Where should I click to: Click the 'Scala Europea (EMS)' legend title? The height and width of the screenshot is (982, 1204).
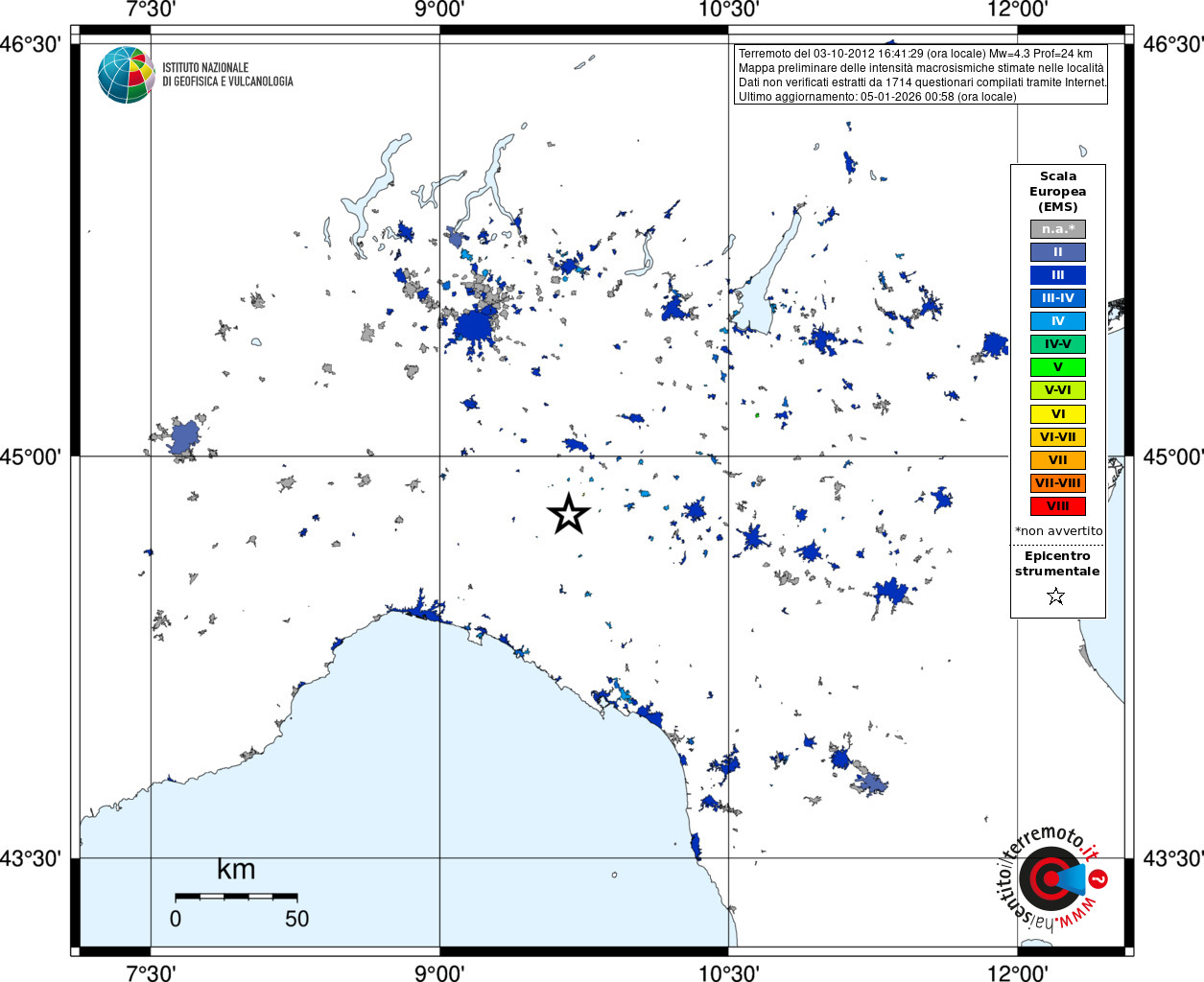click(x=1058, y=192)
